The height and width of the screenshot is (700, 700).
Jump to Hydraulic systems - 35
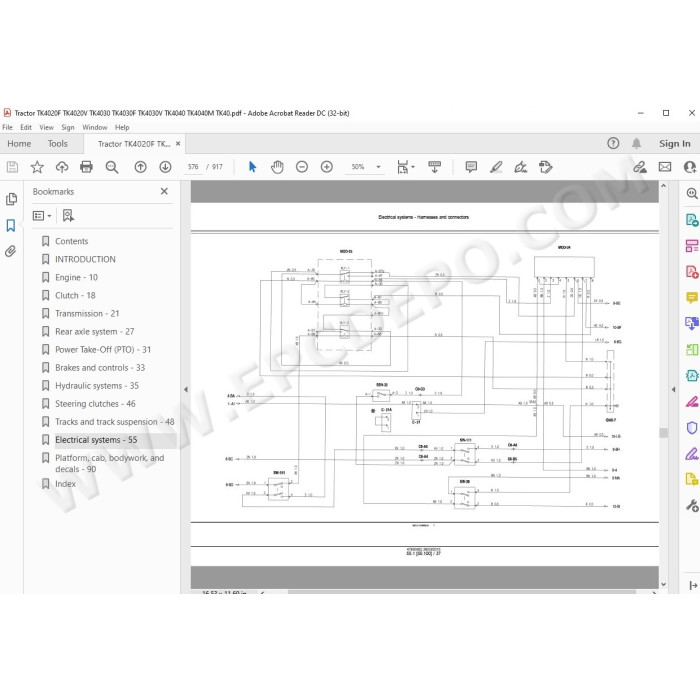(x=97, y=386)
